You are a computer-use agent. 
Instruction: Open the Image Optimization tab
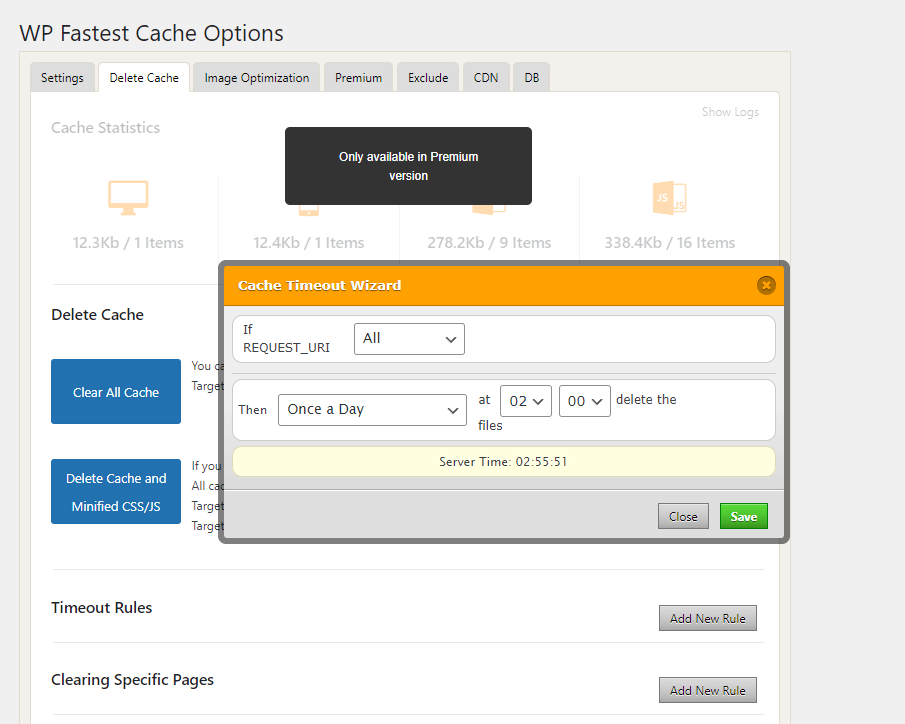click(257, 78)
